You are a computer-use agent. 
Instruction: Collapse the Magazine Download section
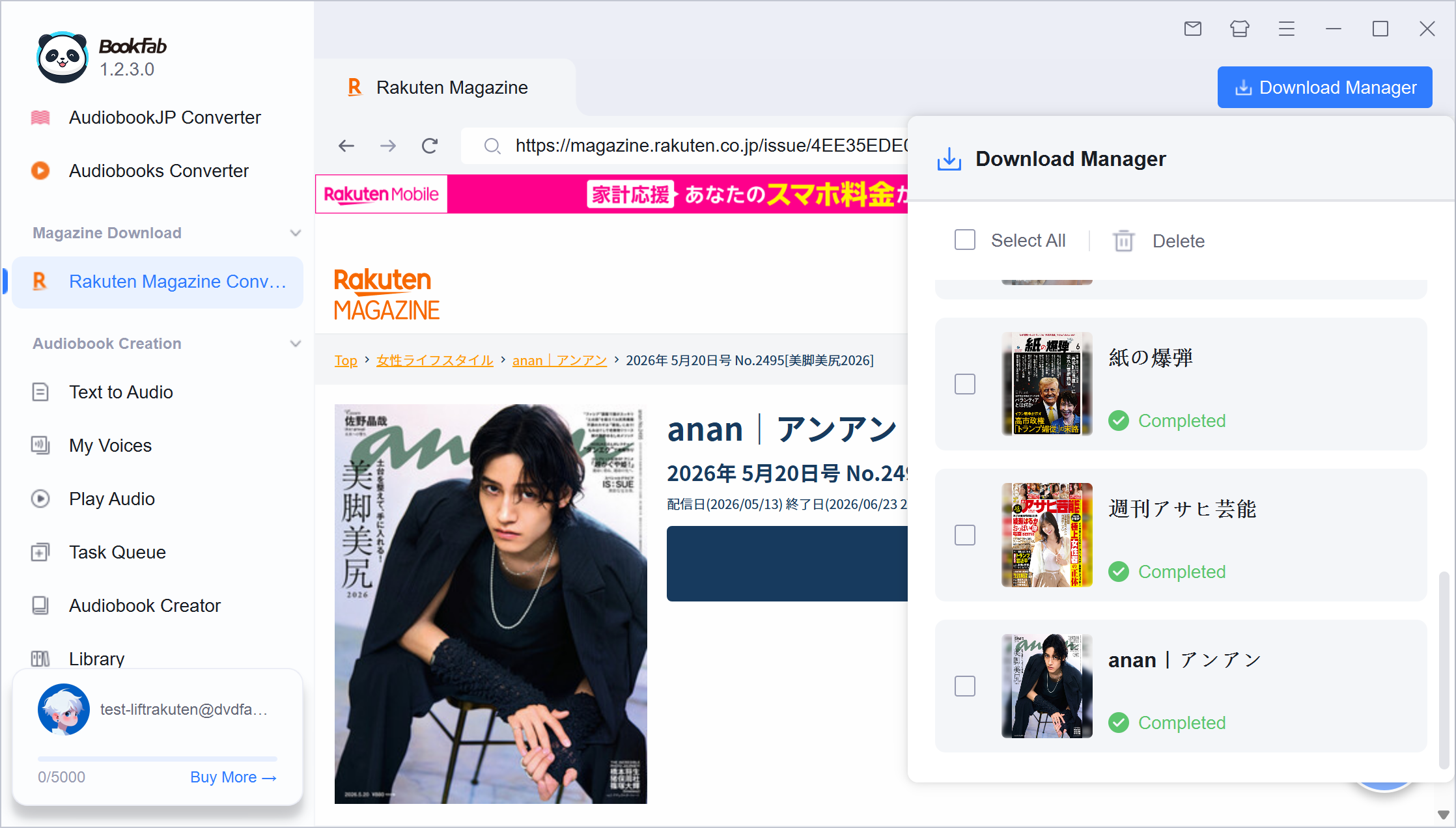click(x=296, y=233)
